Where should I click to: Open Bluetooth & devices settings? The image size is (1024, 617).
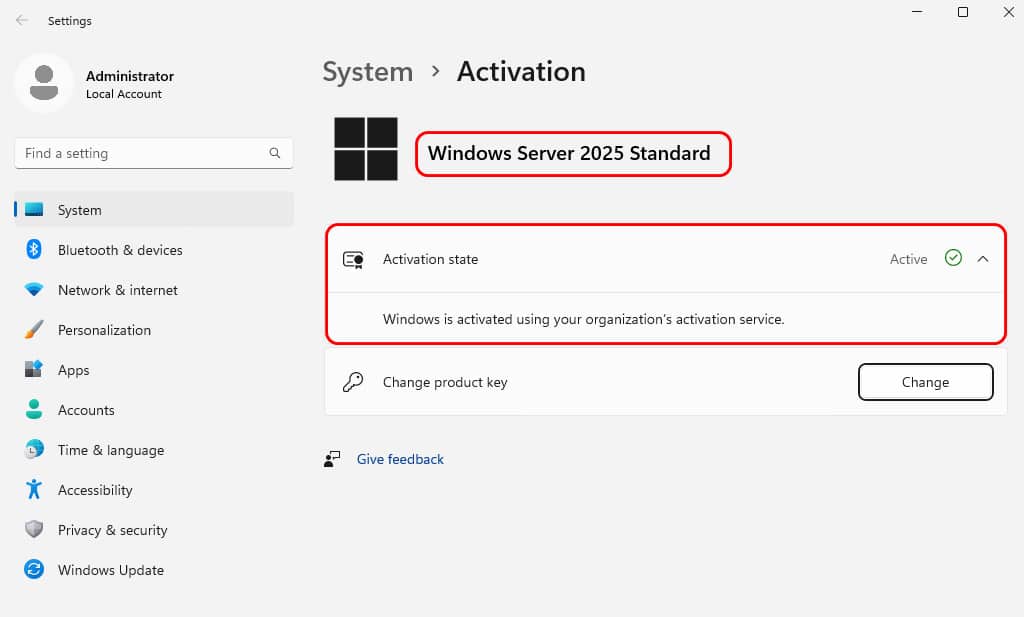pyautogui.click(x=154, y=250)
